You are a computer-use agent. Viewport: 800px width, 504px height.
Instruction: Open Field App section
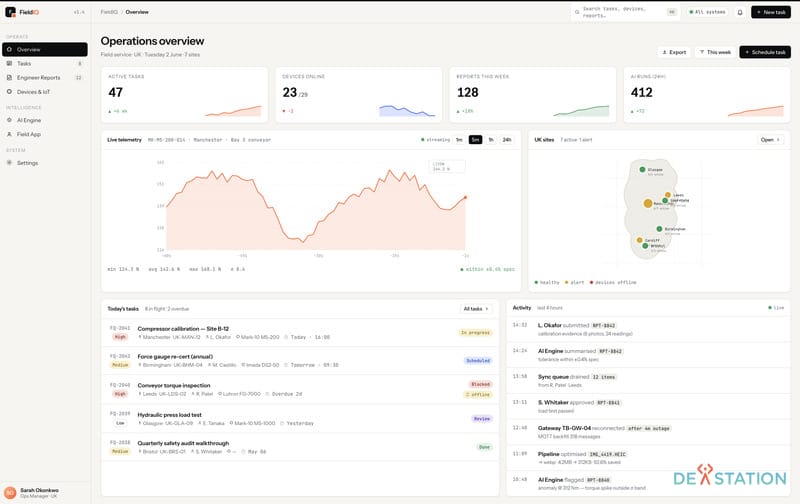[45, 134]
